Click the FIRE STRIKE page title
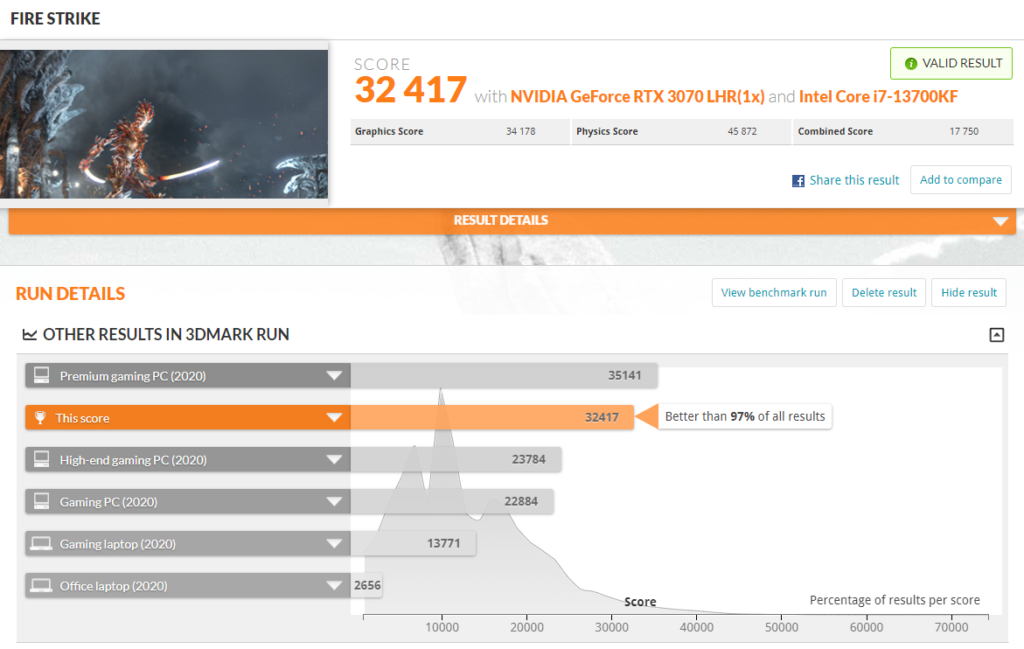 (56, 19)
